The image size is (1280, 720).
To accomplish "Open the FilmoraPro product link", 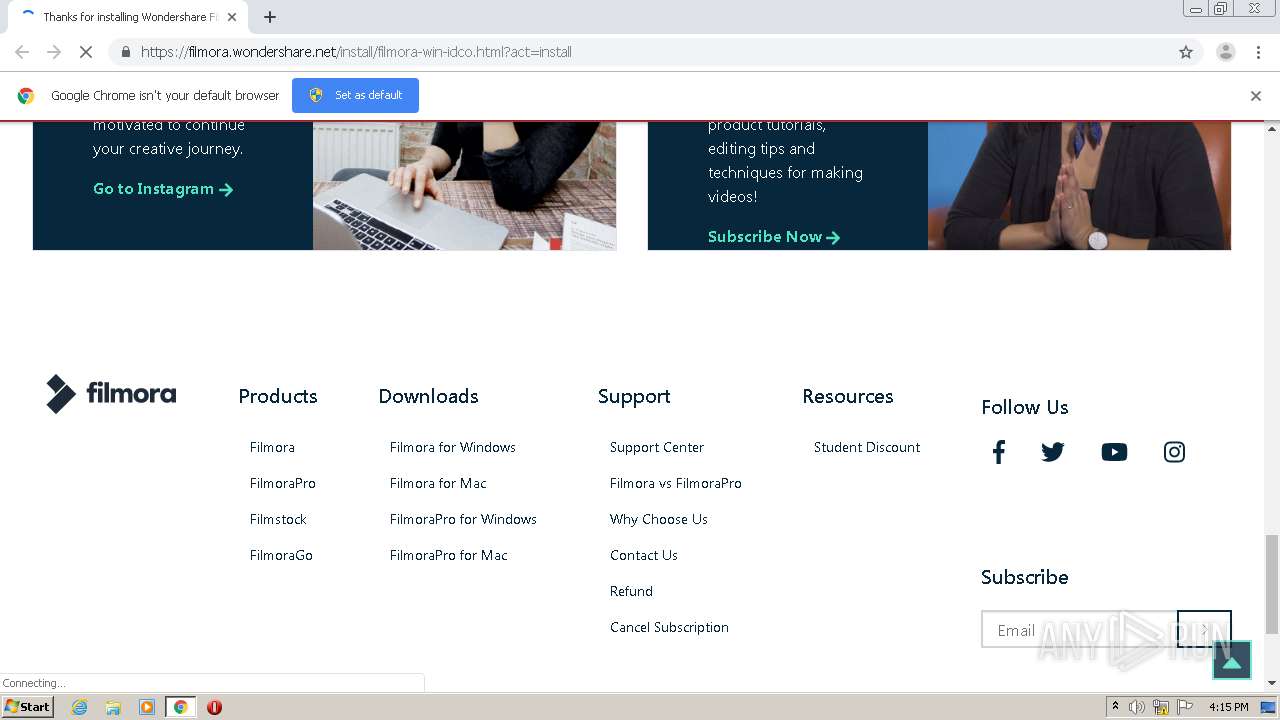I will 283,483.
